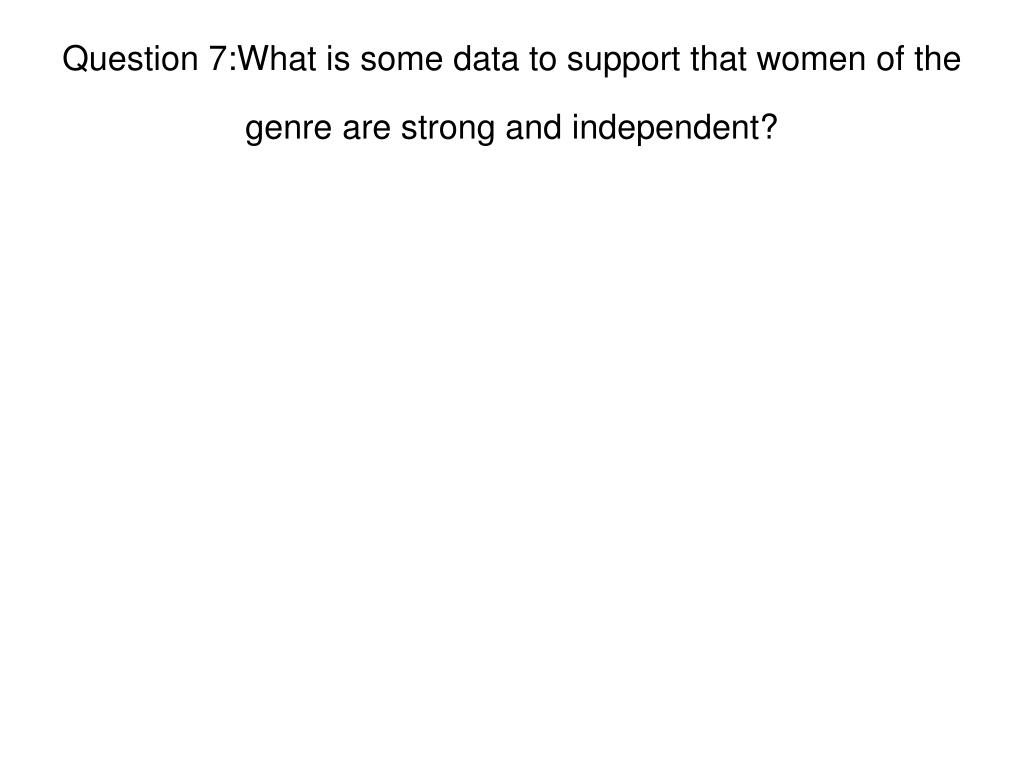Click the word "strong" in the second line
The image size is (1024, 768).
(x=447, y=129)
